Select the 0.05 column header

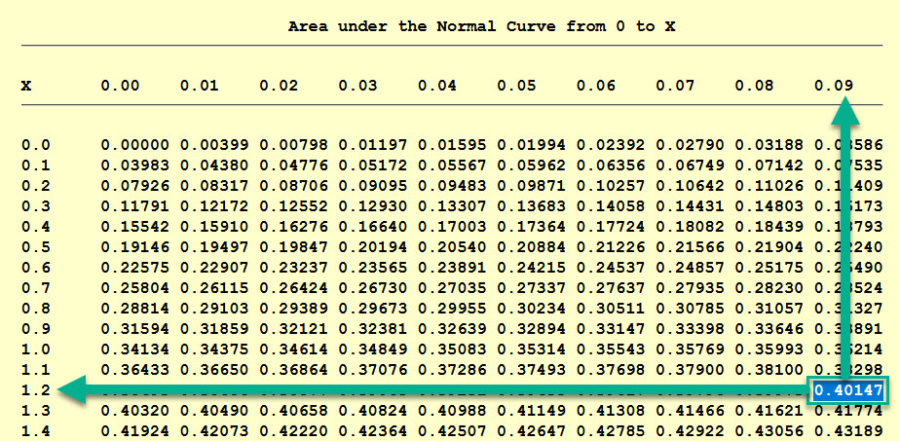click(516, 86)
